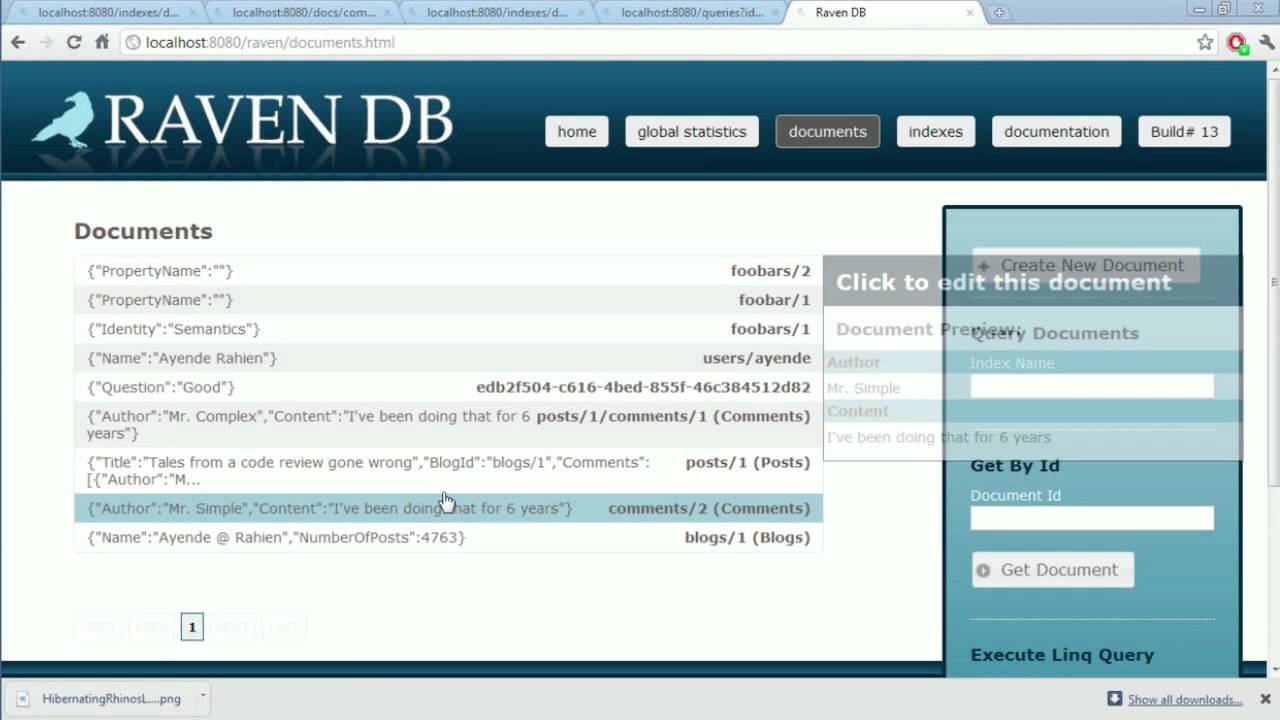Open the users/ayende document row
The height and width of the screenshot is (720, 1280).
448,358
